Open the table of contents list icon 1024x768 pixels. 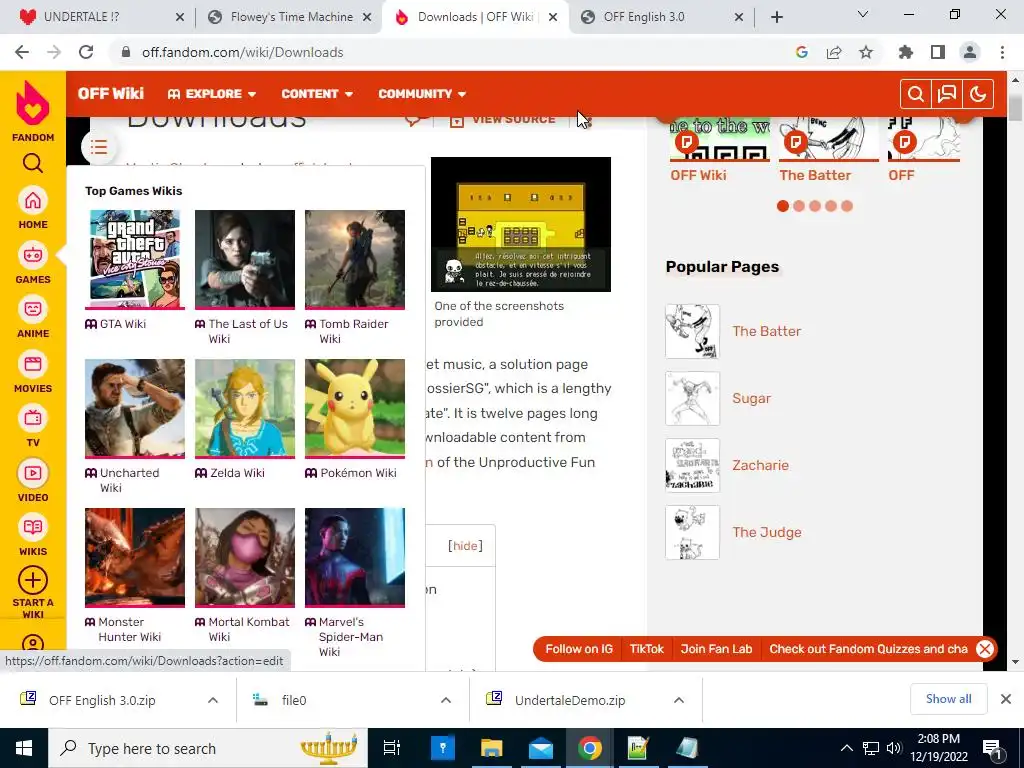click(x=99, y=147)
